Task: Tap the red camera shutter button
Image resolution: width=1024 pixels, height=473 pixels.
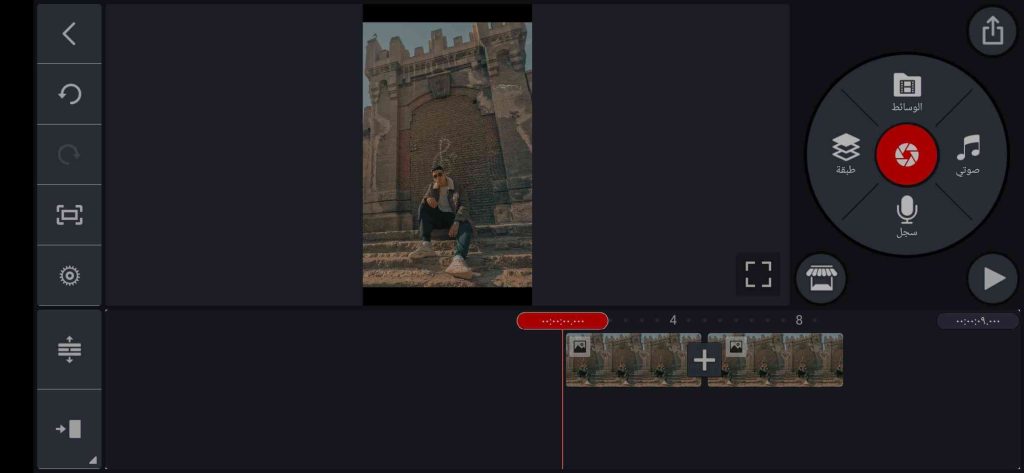Action: click(x=906, y=155)
